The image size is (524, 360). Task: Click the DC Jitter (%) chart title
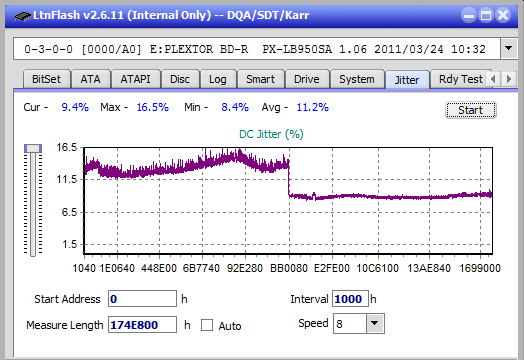tap(271, 134)
